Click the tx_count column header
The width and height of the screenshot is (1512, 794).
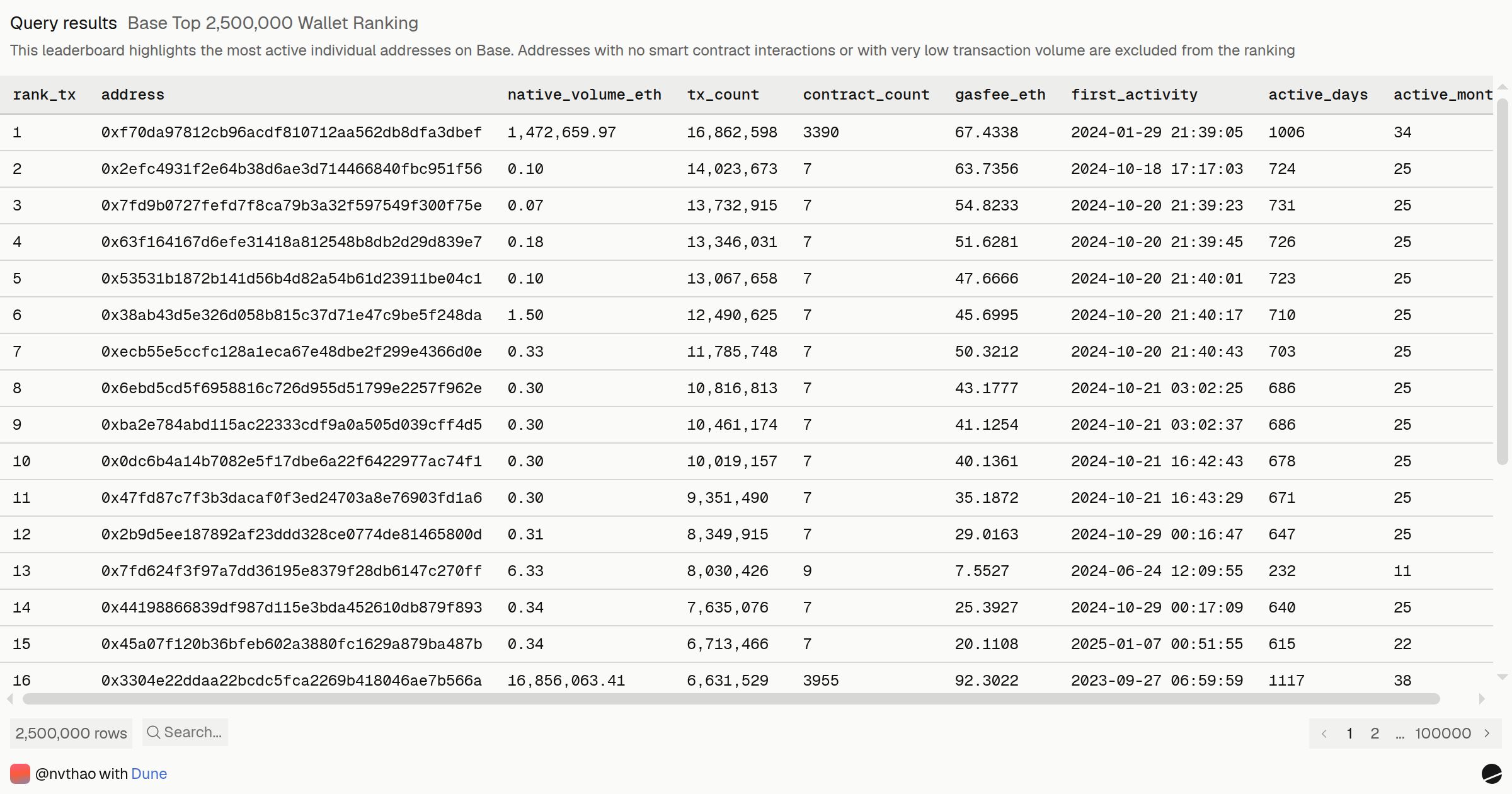[723, 95]
